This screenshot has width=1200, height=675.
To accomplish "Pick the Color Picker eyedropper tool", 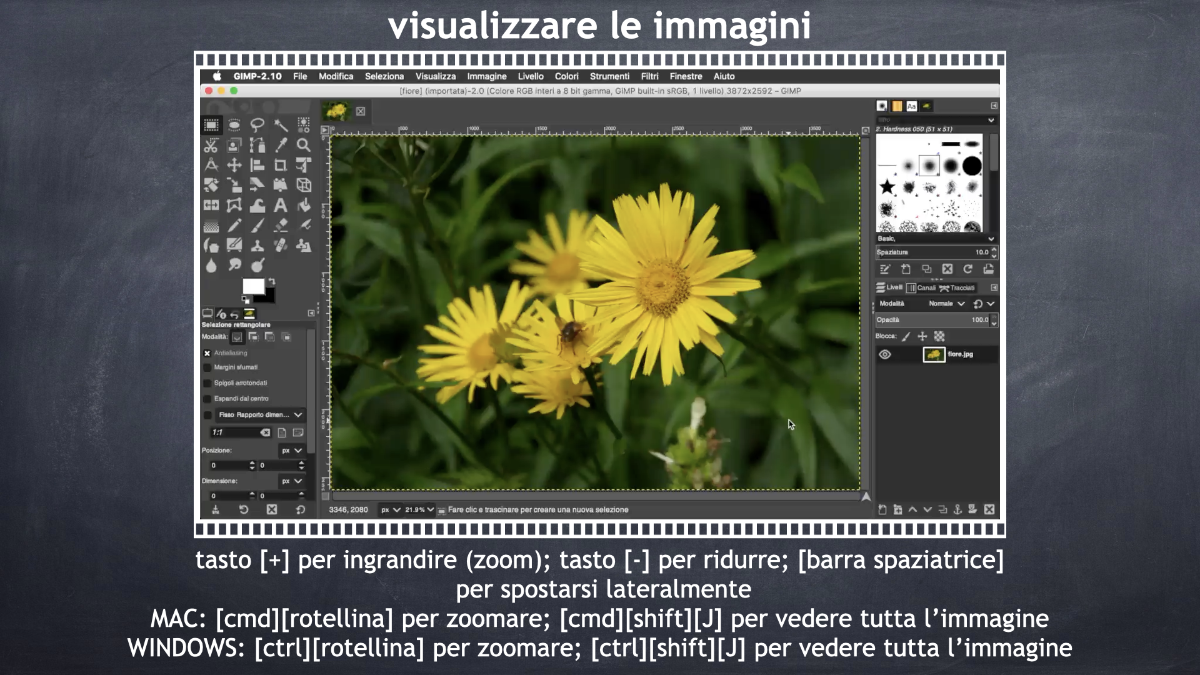I will point(280,145).
